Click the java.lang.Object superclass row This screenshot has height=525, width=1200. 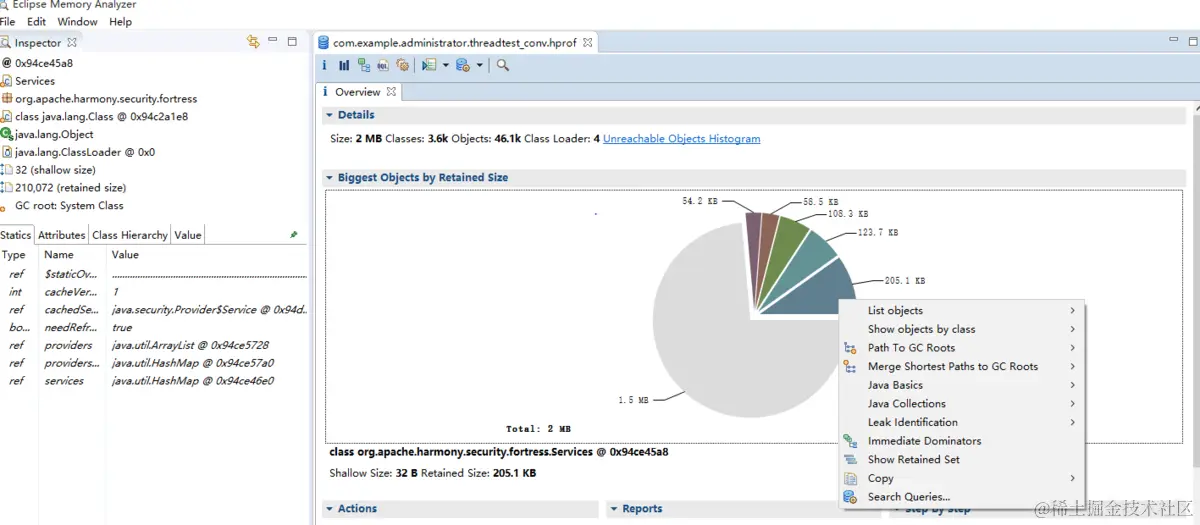(54, 134)
